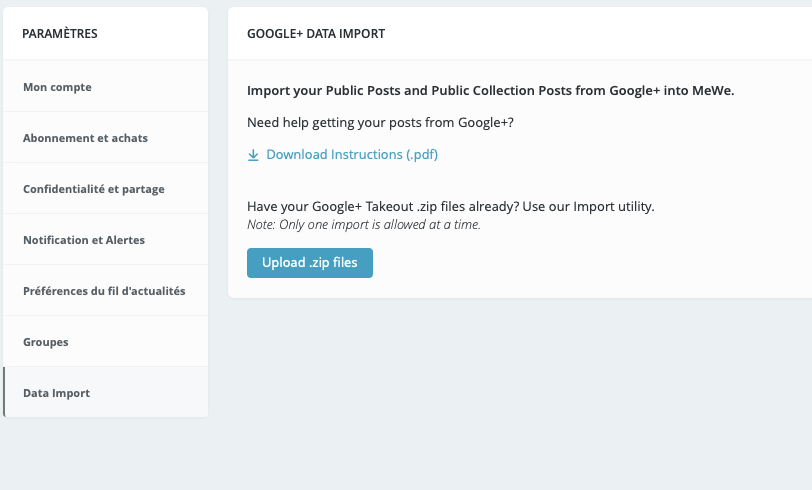Select Préférences du fil d'actualités

[106, 291]
